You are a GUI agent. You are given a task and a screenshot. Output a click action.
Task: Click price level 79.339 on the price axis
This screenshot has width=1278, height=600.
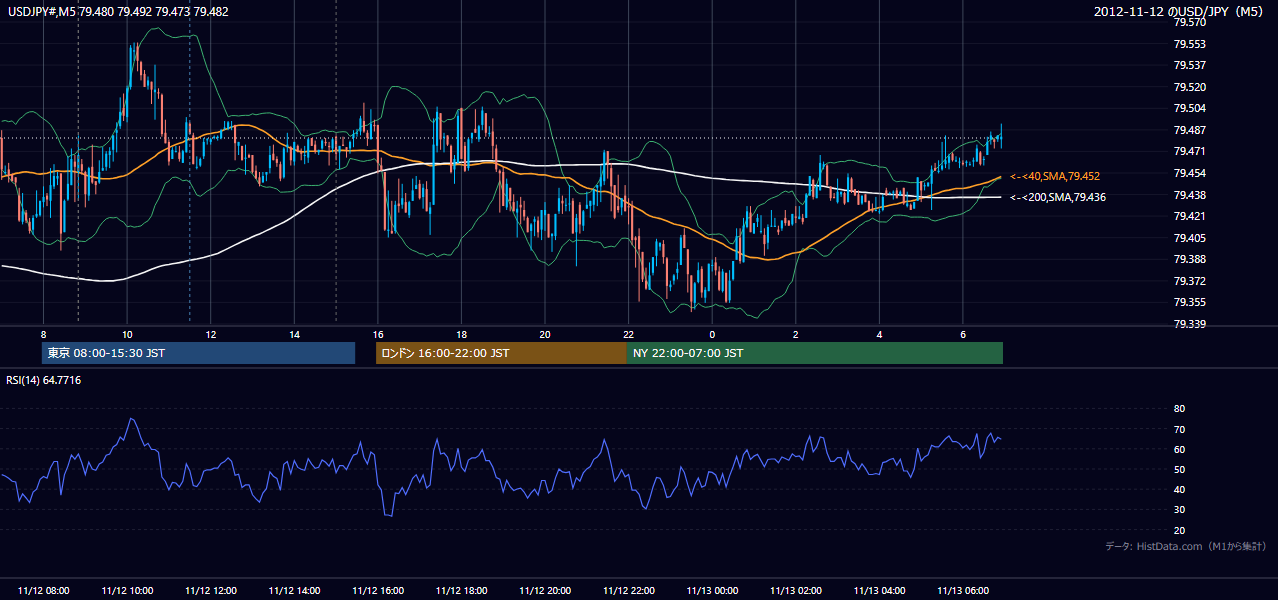coord(1189,324)
